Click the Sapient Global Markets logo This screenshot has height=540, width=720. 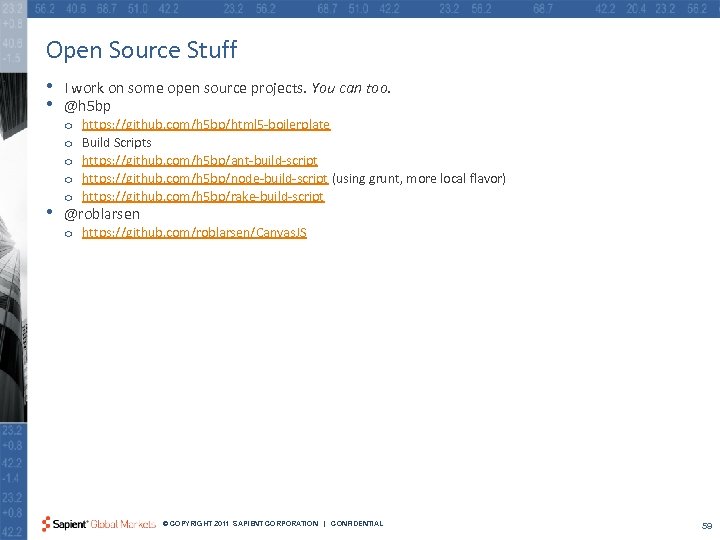(x=99, y=524)
